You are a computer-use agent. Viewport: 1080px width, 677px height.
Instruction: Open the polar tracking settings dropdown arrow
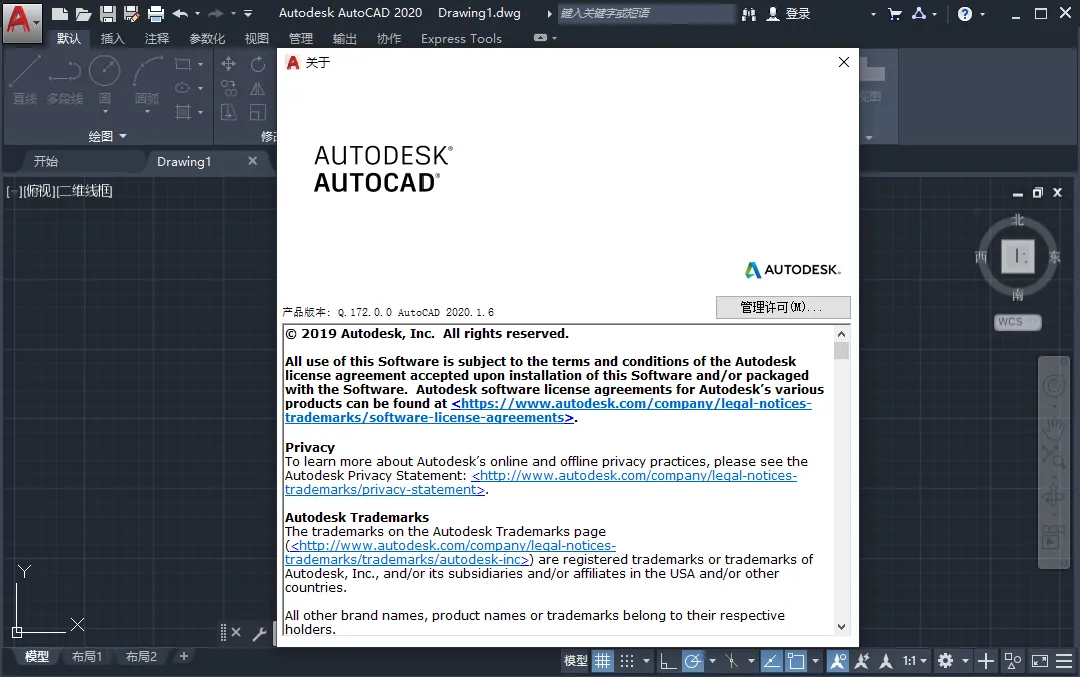tap(712, 661)
